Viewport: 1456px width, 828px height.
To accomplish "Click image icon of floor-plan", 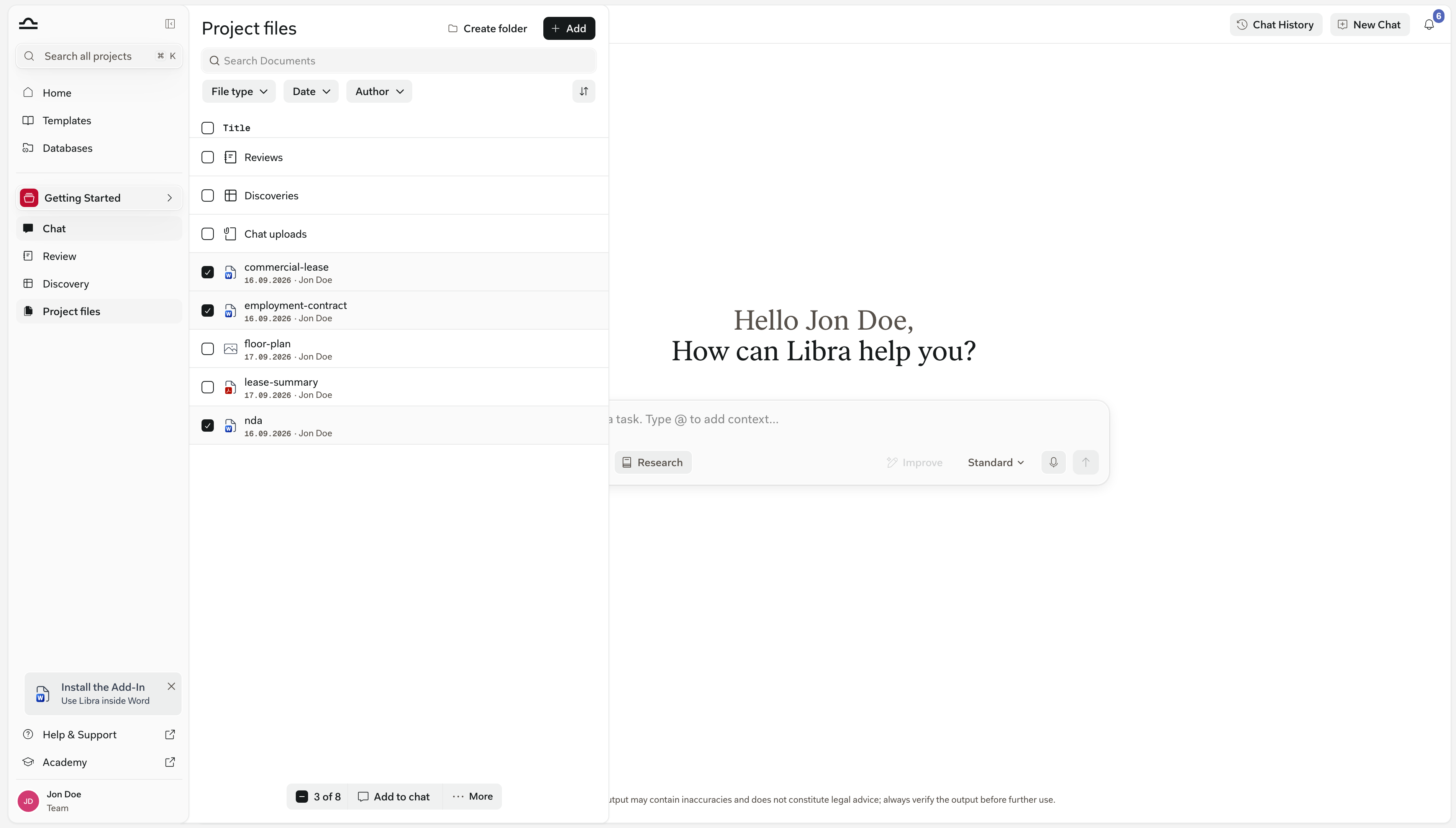I will (x=230, y=348).
